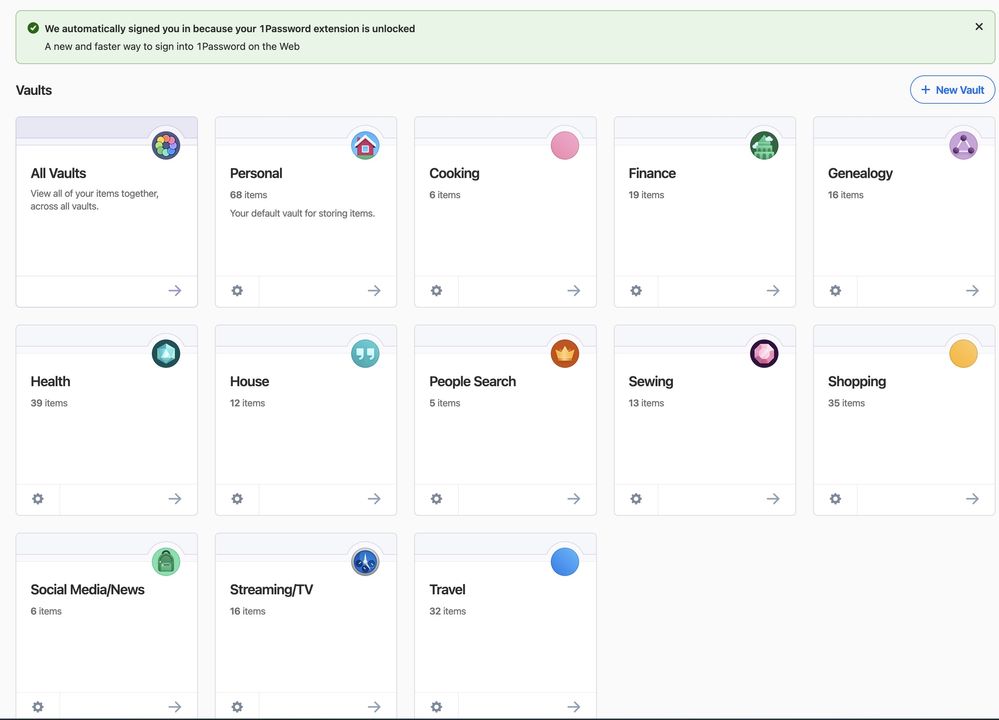Open the House vault title
This screenshot has height=720, width=999.
[249, 382]
